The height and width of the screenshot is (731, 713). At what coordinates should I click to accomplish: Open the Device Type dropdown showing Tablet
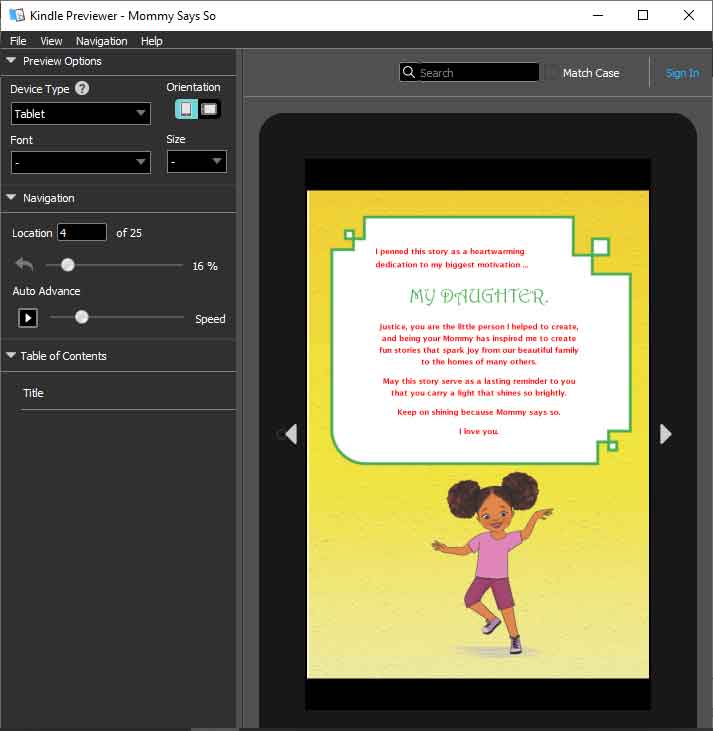tap(81, 113)
